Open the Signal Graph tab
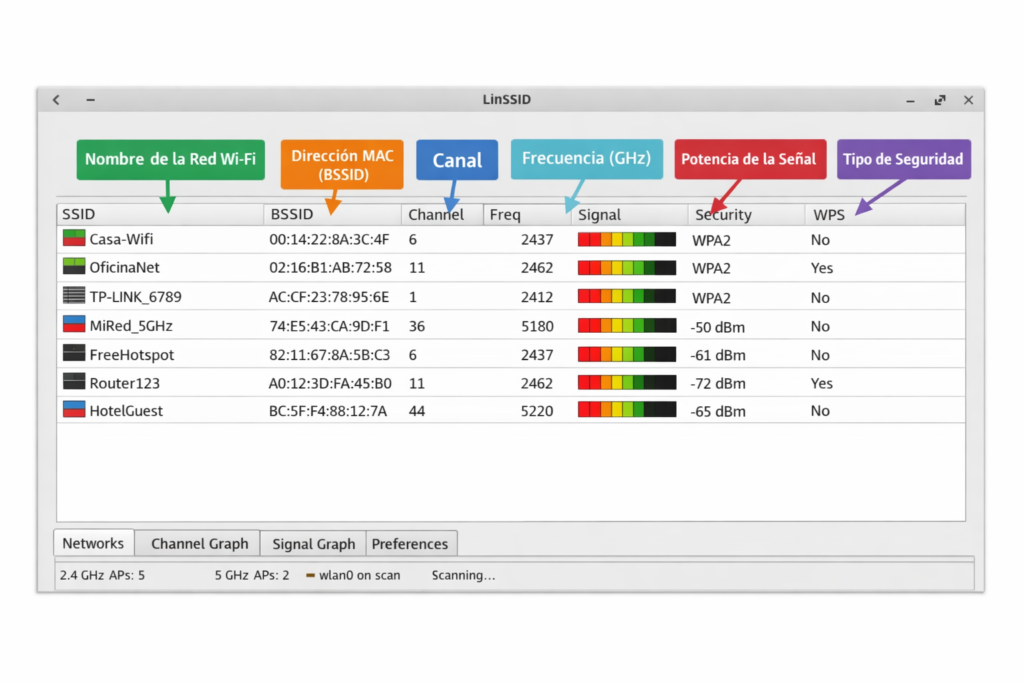The image size is (1024, 683). 312,543
